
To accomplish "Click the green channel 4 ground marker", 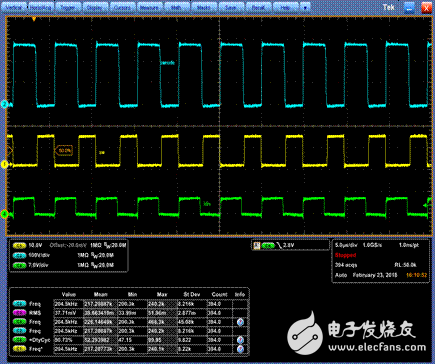I will click(x=4, y=214).
